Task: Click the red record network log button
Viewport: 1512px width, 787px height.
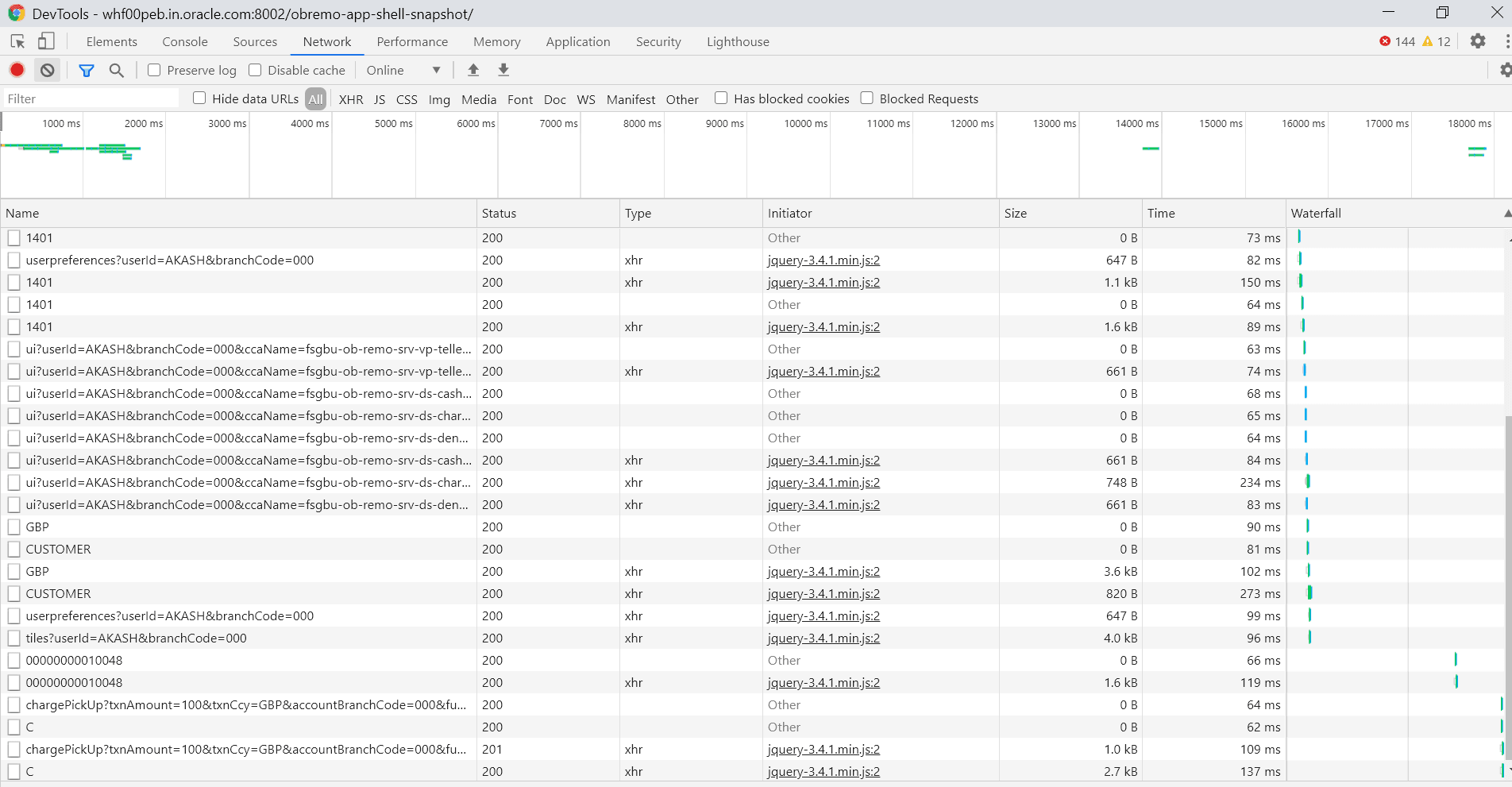Action: click(x=17, y=70)
